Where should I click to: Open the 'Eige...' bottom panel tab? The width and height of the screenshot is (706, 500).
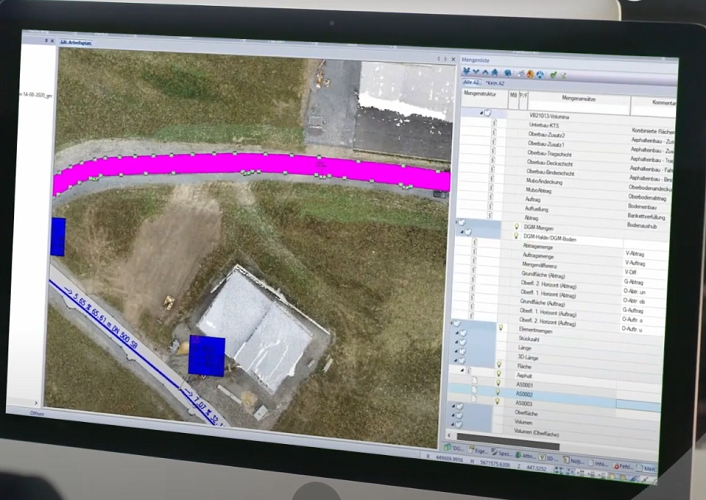[478, 450]
